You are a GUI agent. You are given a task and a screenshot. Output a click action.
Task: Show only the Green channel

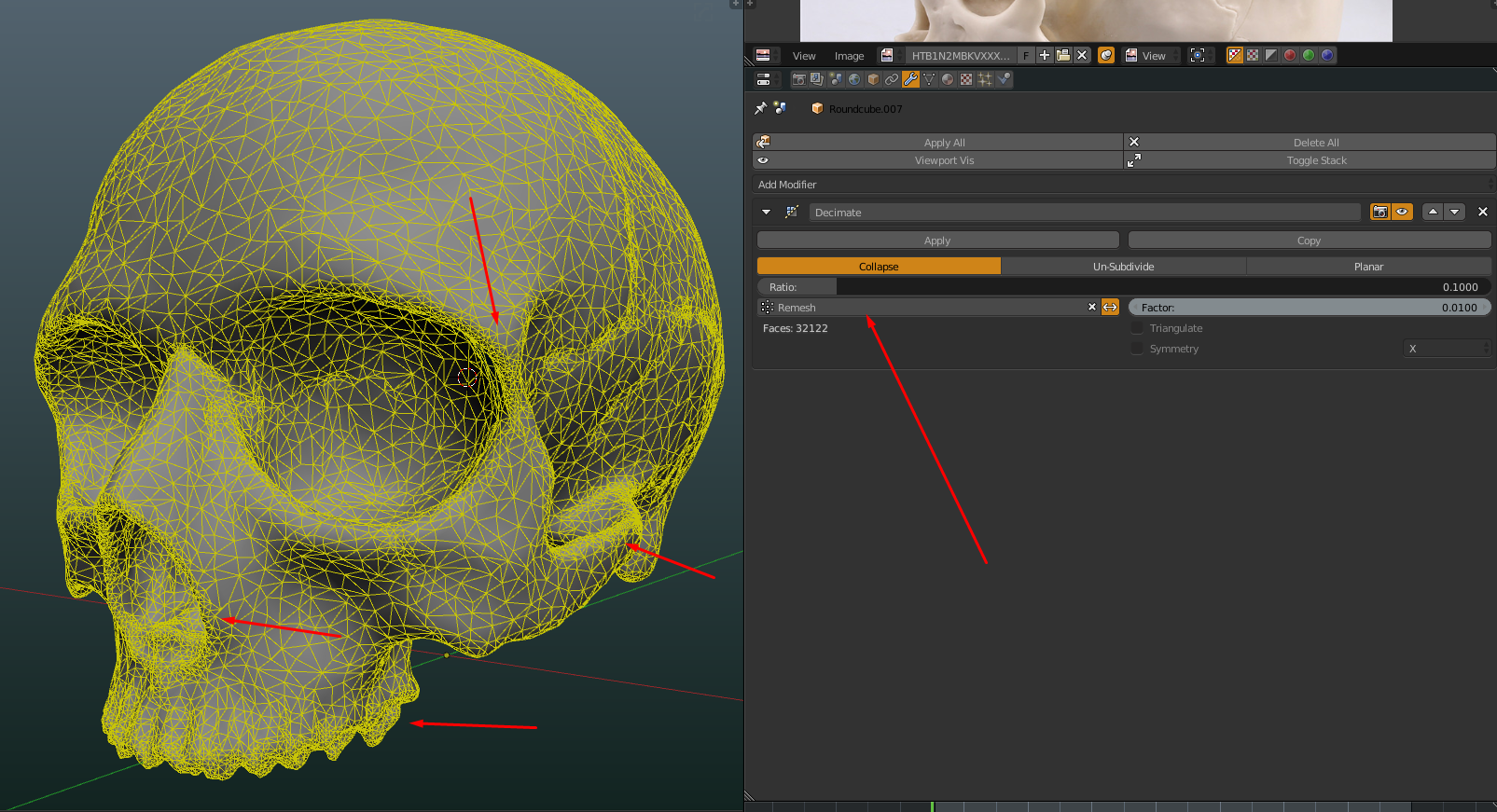coord(1309,55)
